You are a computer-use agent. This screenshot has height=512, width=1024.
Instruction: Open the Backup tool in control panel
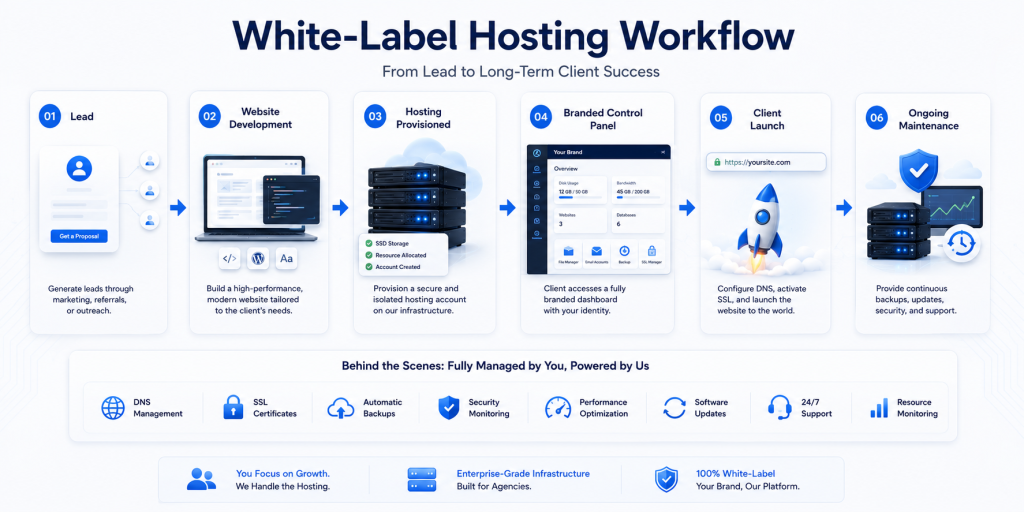pyautogui.click(x=624, y=255)
